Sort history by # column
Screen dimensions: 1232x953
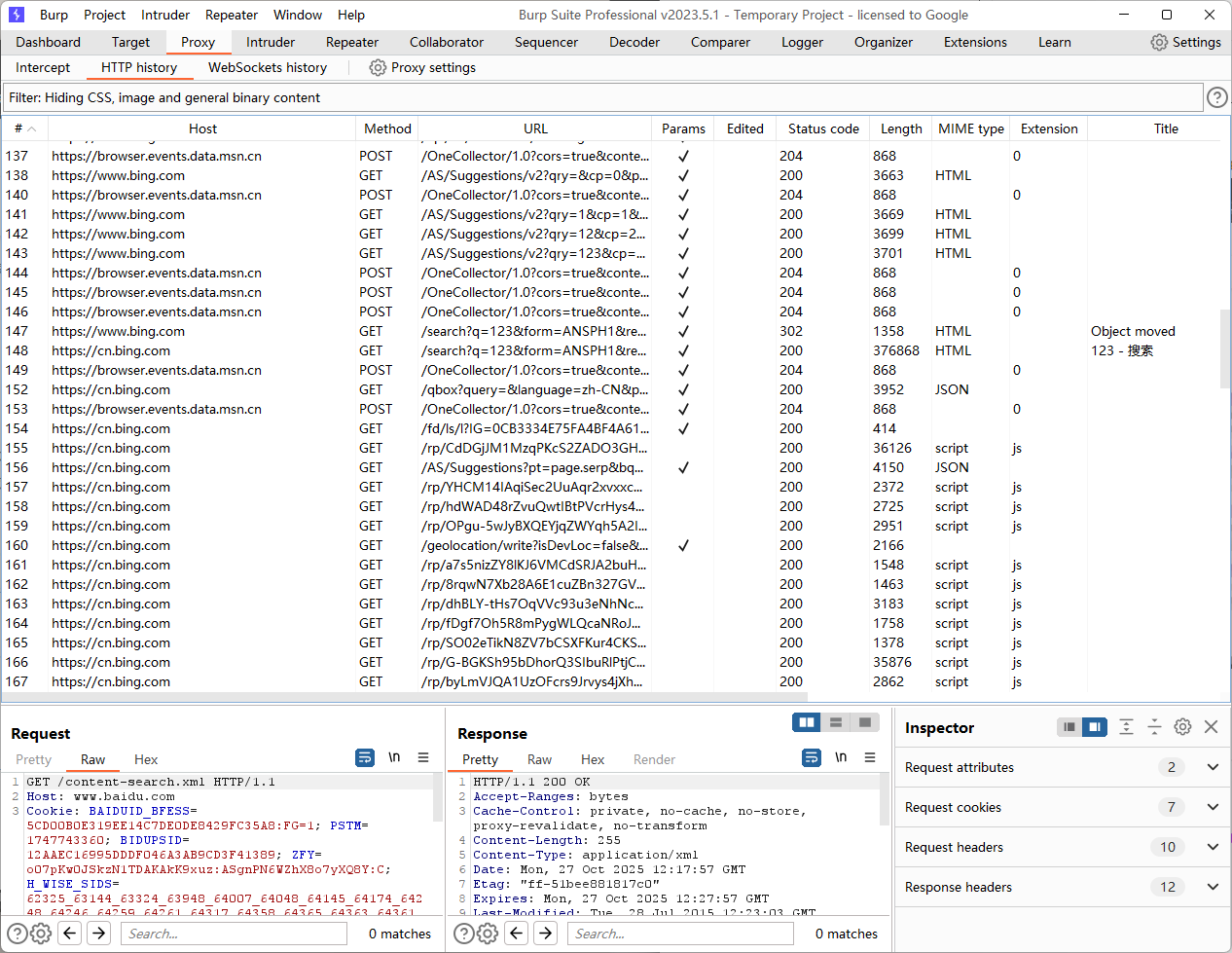24,128
